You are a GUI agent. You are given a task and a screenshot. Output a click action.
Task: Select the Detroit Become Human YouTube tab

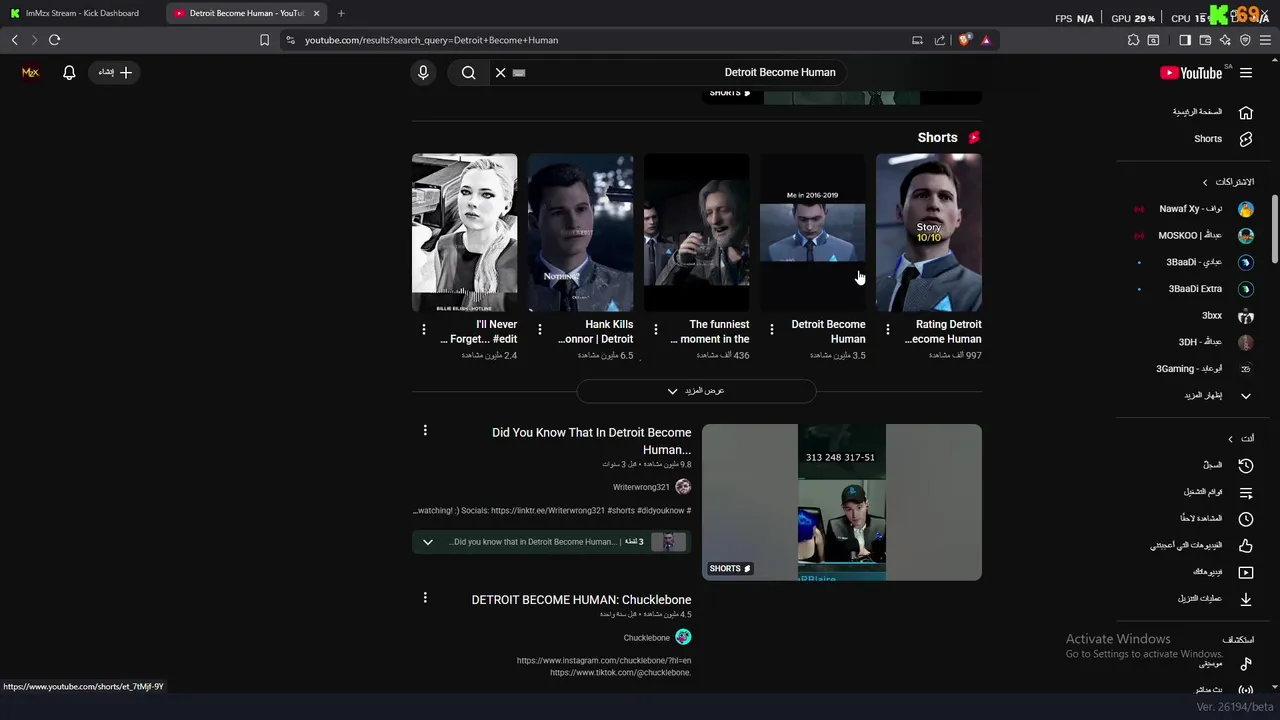pyautogui.click(x=245, y=13)
